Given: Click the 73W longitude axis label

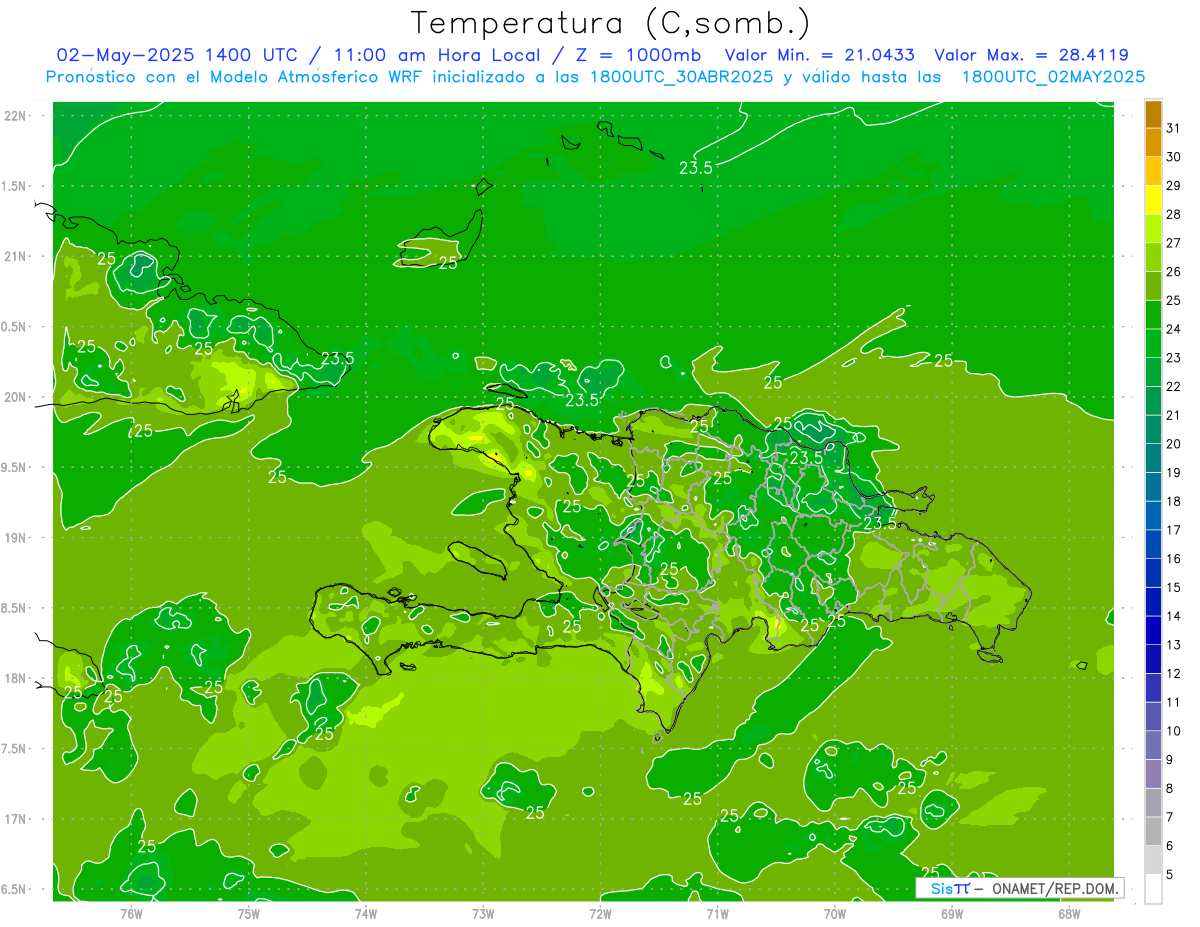Looking at the screenshot, I should tap(483, 913).
